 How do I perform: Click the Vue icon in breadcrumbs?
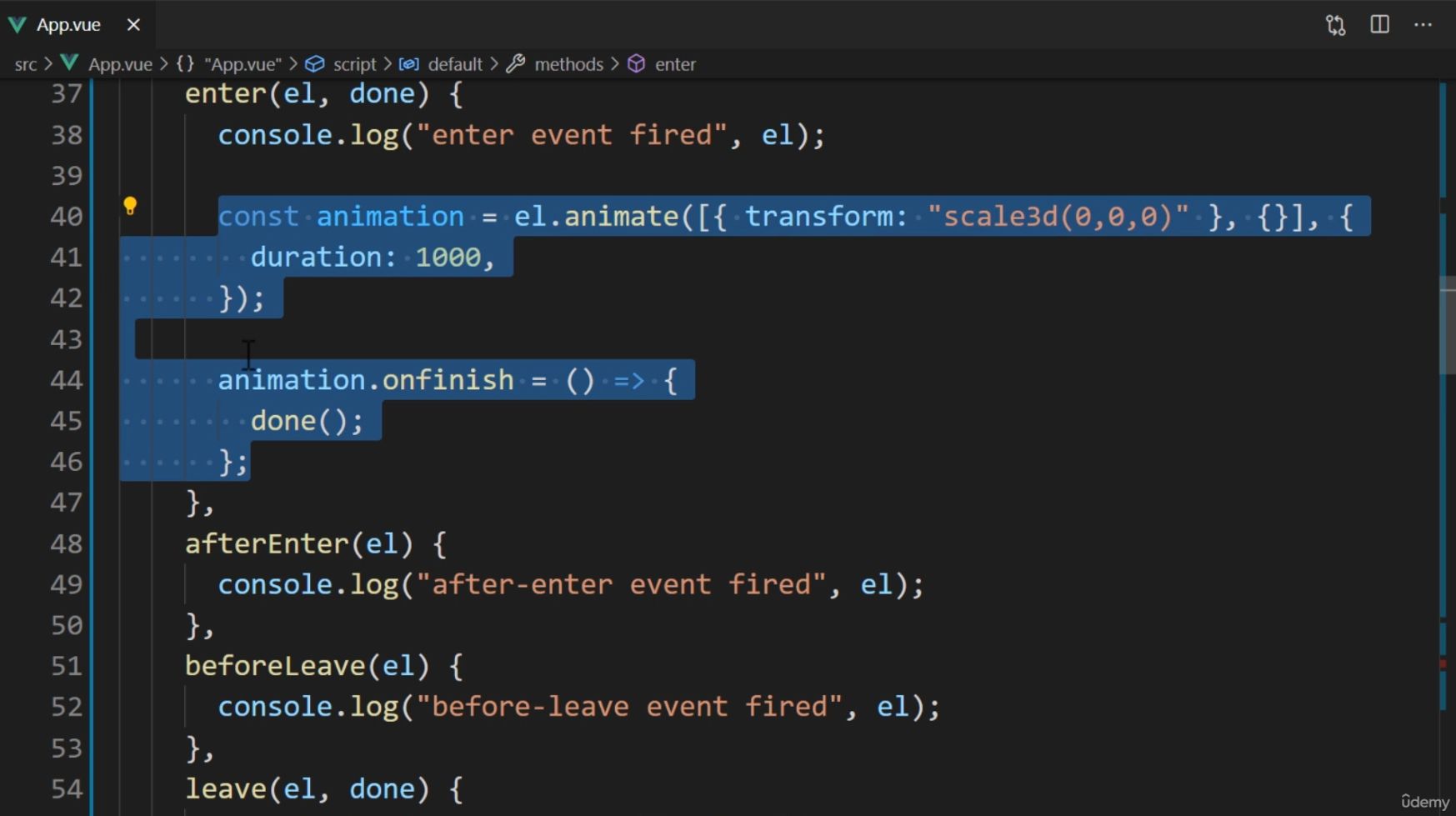click(70, 63)
